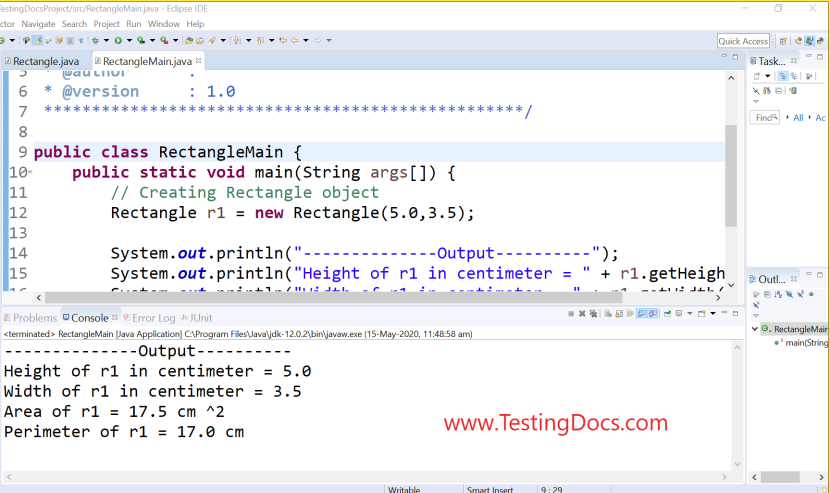Click the Run with Coverage toolbar icon
The width and height of the screenshot is (830, 493).
(x=141, y=40)
